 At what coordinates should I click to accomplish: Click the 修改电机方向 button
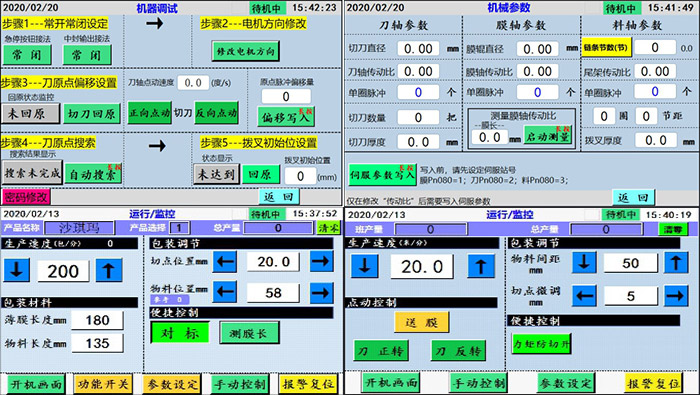pos(246,51)
